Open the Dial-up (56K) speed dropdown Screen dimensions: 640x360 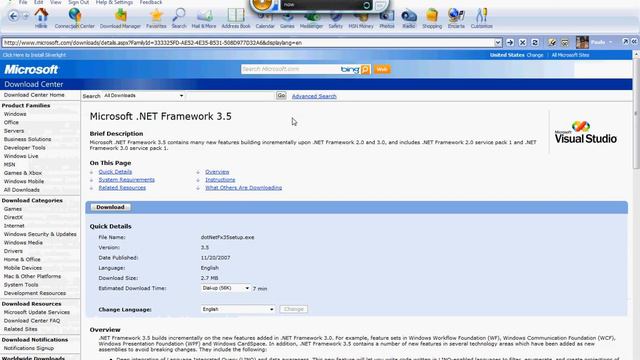coord(225,288)
